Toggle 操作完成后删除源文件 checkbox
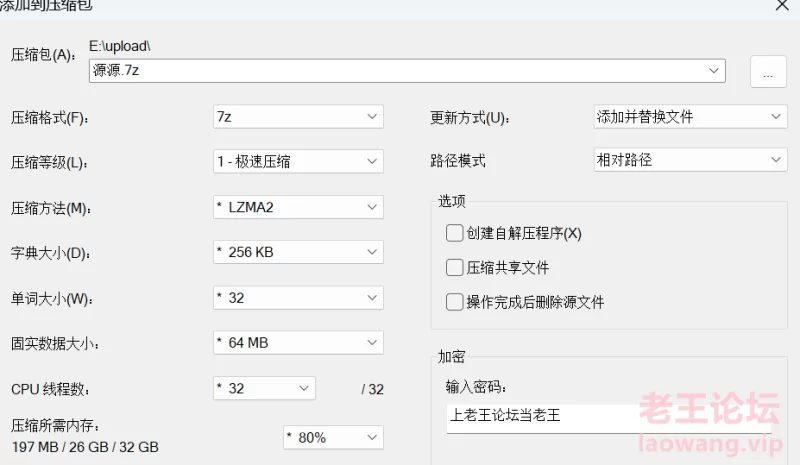 point(454,302)
